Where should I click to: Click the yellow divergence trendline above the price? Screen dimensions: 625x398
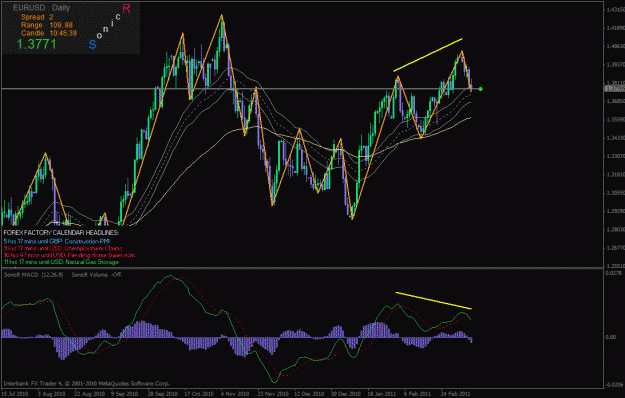tap(428, 55)
